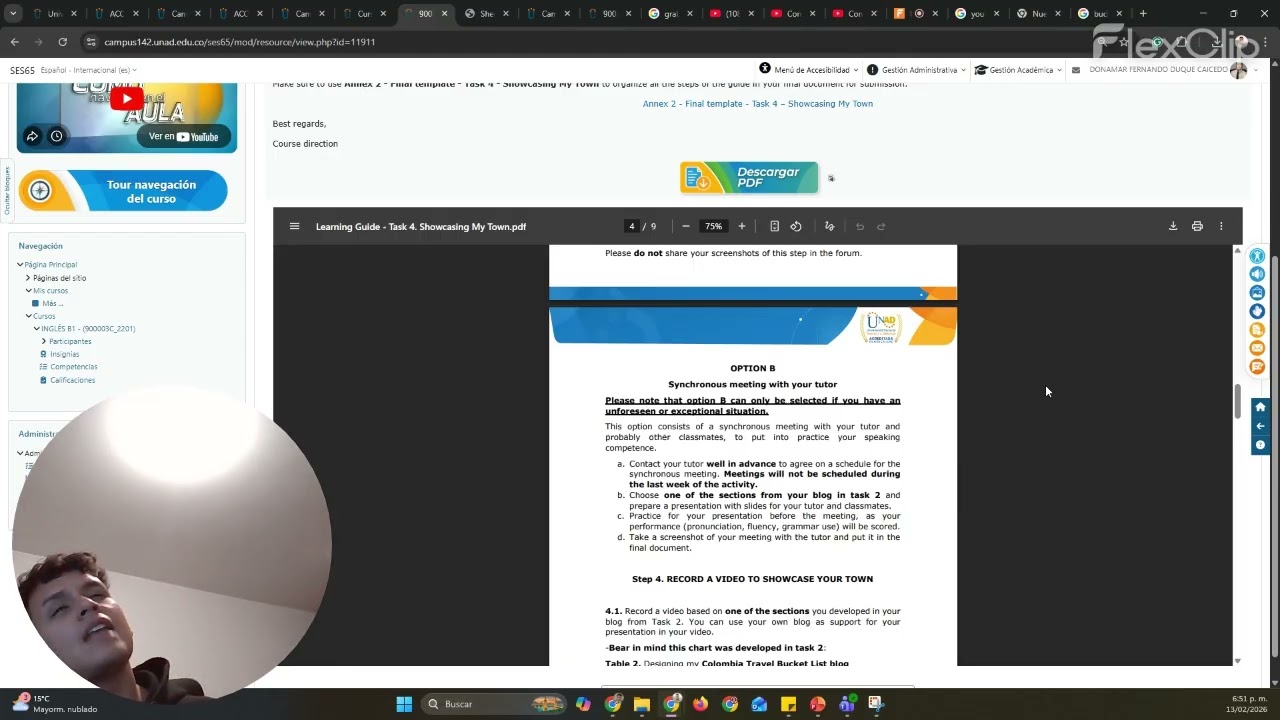Click PDF scrollbar down arrow

[x=1237, y=660]
